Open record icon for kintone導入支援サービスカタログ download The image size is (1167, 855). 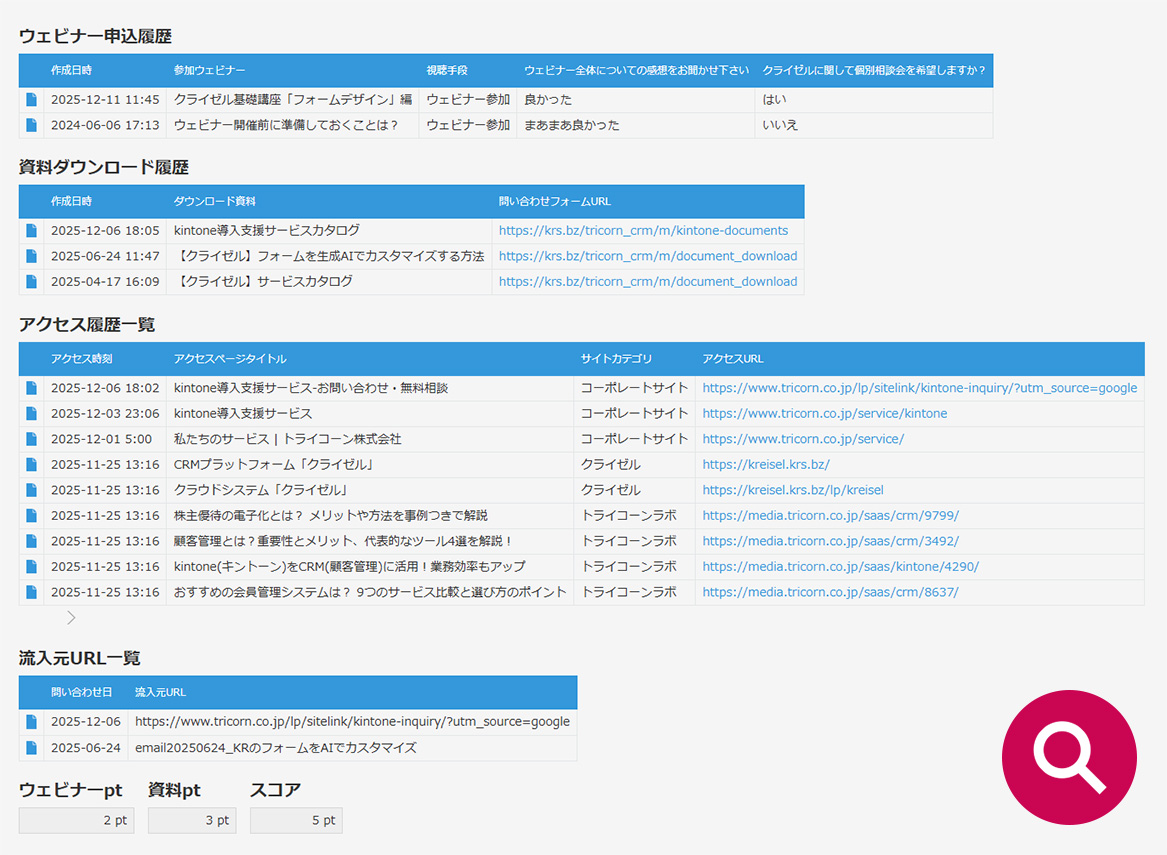pyautogui.click(x=31, y=230)
